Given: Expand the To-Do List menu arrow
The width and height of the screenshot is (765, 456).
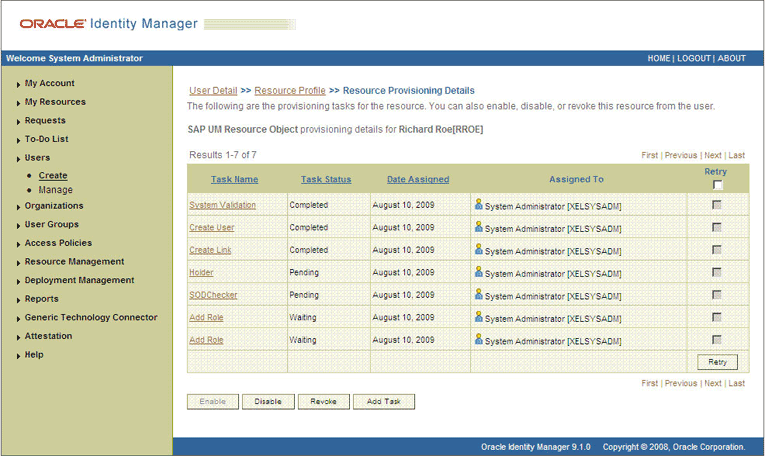Looking at the screenshot, I should point(18,140).
